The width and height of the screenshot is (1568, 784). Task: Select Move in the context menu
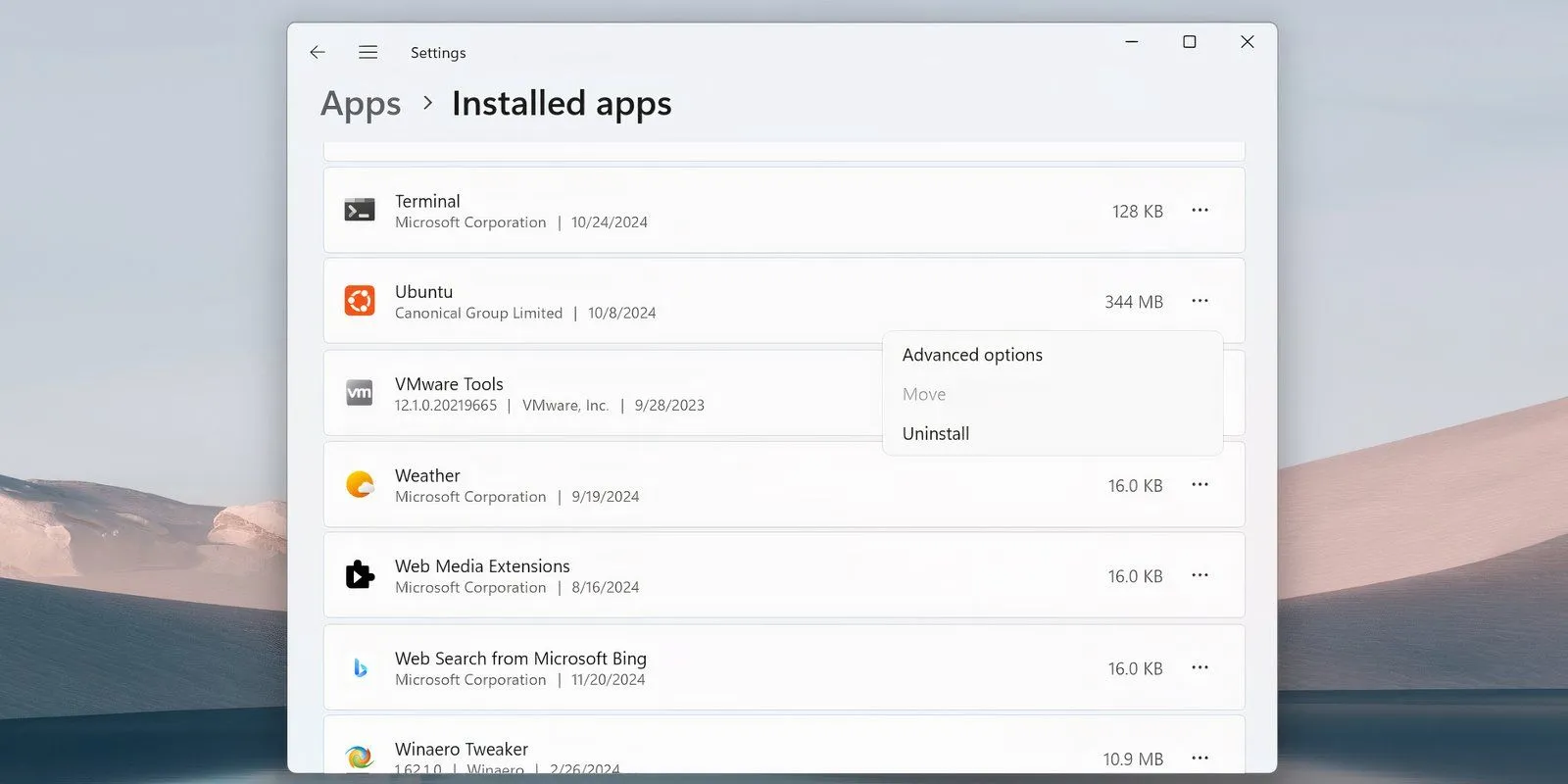click(1053, 394)
